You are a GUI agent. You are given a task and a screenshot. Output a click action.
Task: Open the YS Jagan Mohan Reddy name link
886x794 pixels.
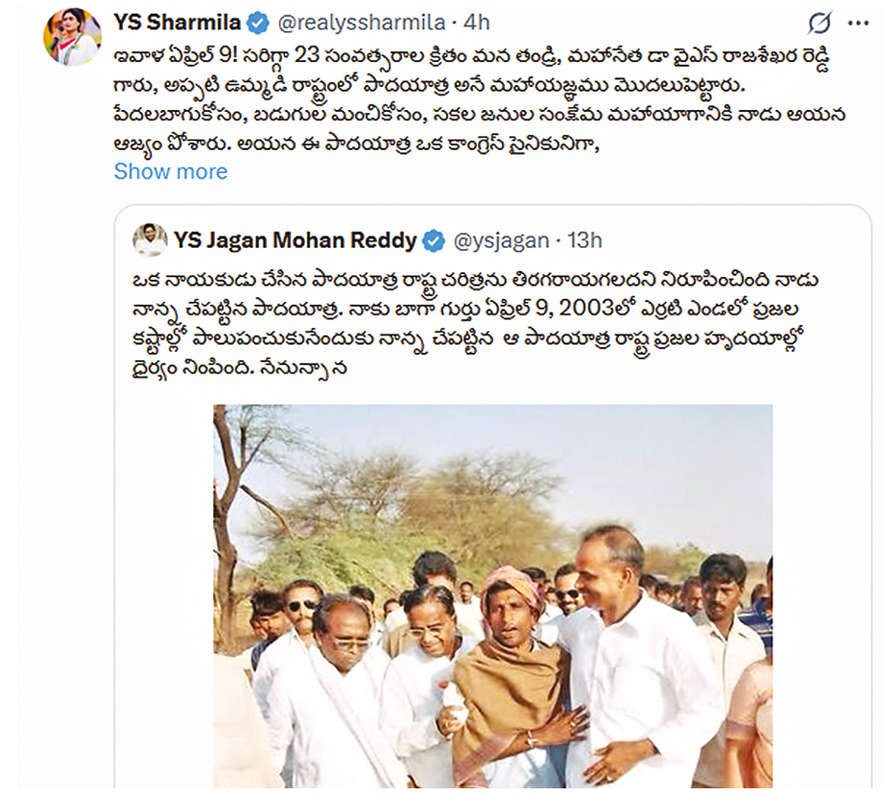pyautogui.click(x=295, y=241)
